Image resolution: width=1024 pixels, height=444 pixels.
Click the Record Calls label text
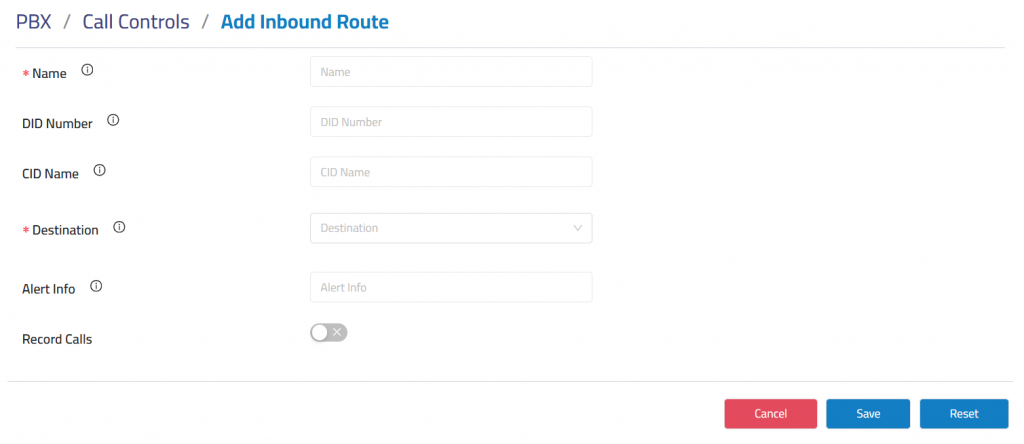(x=57, y=339)
